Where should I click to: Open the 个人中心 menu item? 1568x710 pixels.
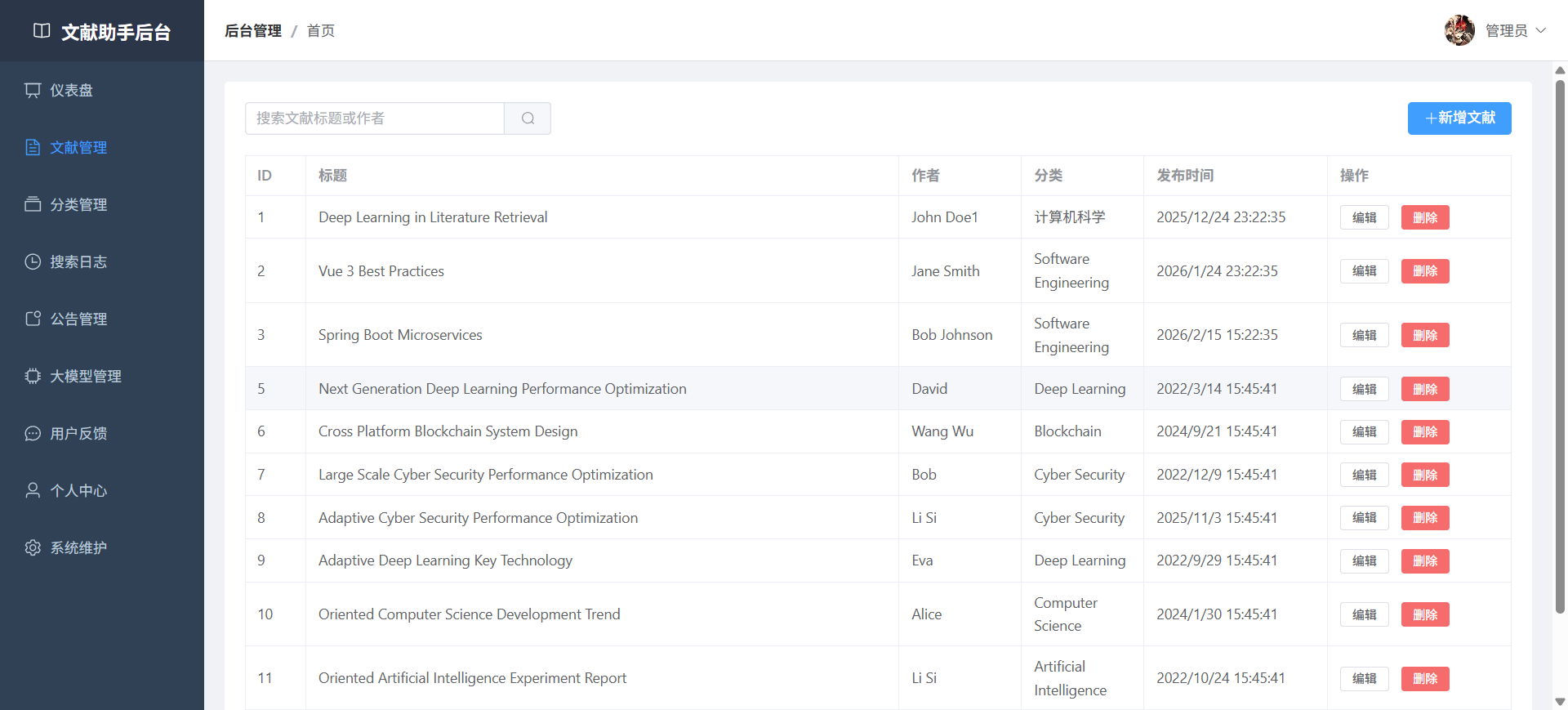[x=78, y=490]
